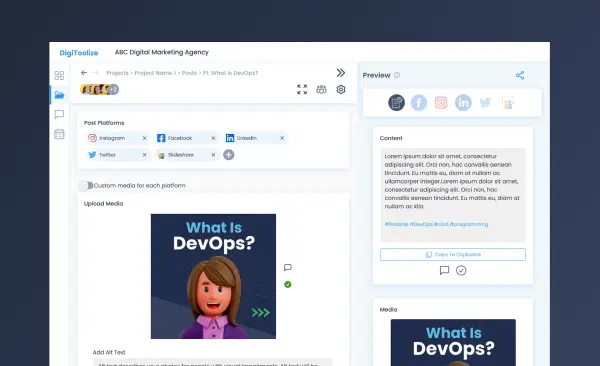Remove the Facebook platform chip
Screen dimensions: 600x366
pyautogui.click(x=214, y=138)
